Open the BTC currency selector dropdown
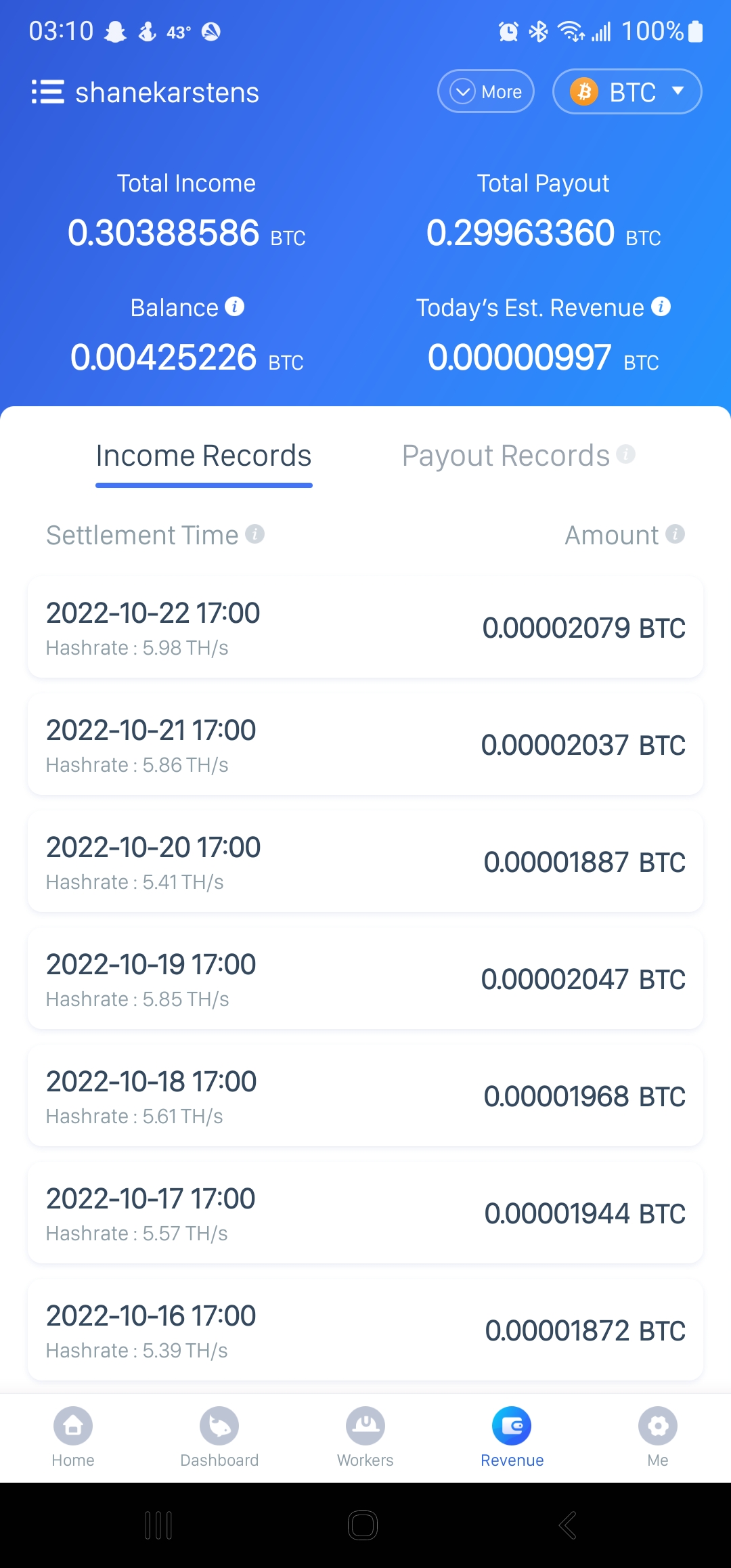This screenshot has width=731, height=1568. tap(627, 91)
